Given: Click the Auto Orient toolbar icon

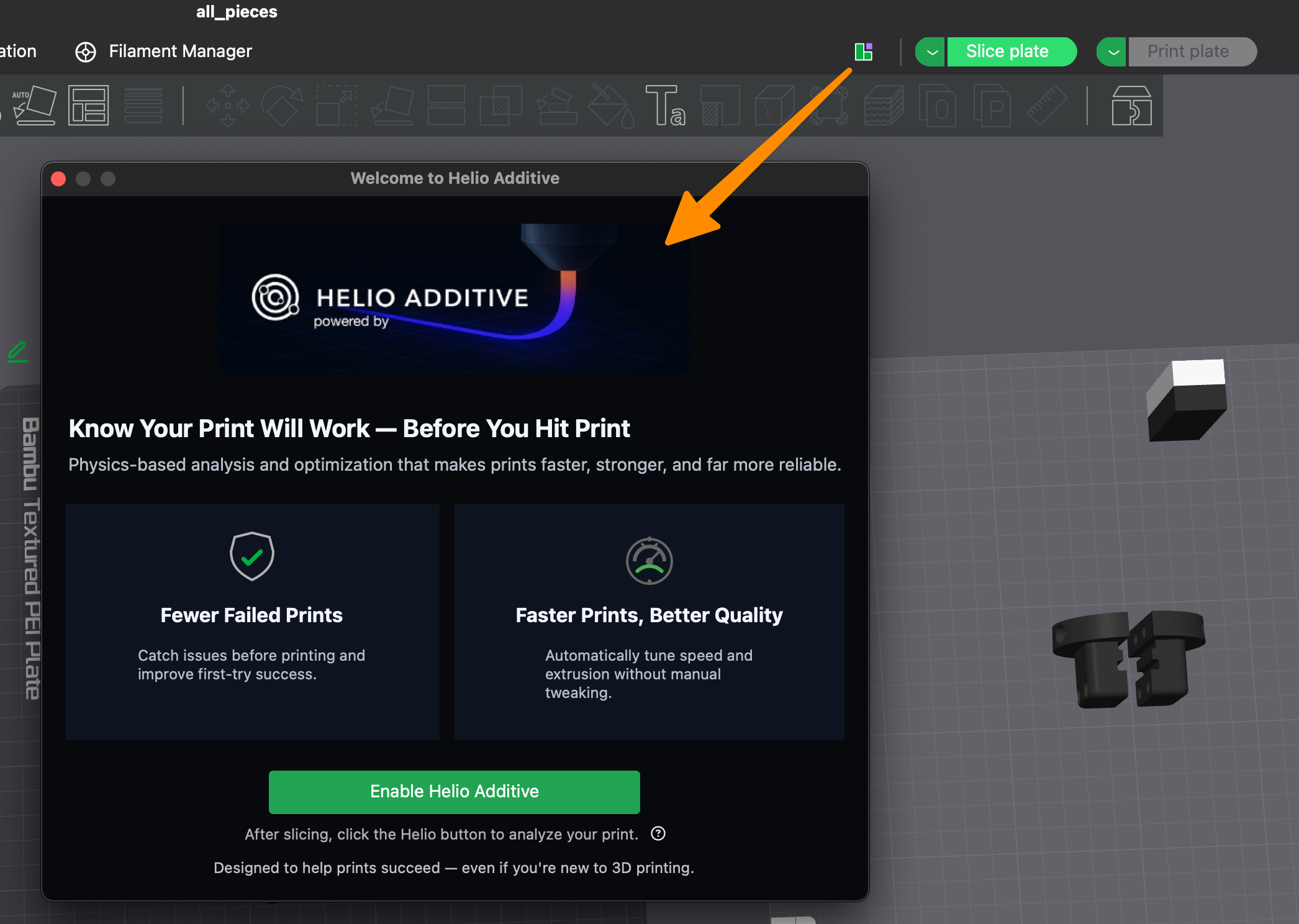Looking at the screenshot, I should pos(34,105).
